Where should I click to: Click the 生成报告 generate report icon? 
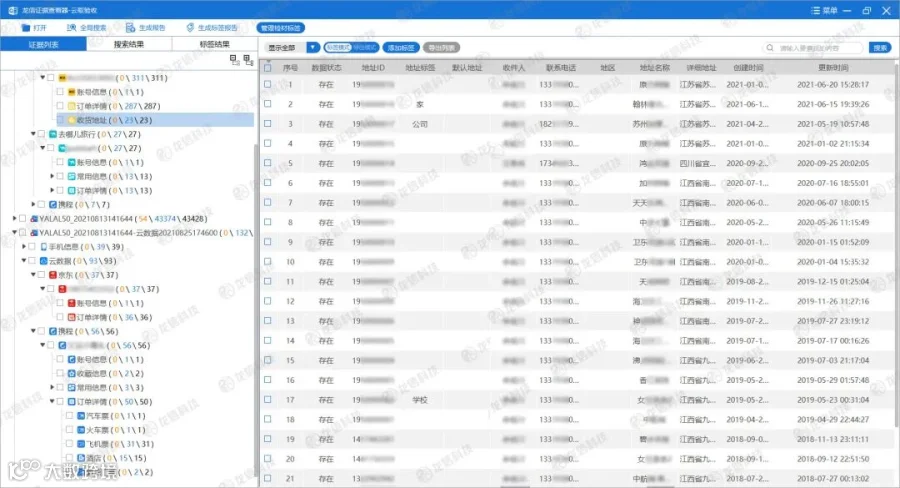pyautogui.click(x=130, y=28)
